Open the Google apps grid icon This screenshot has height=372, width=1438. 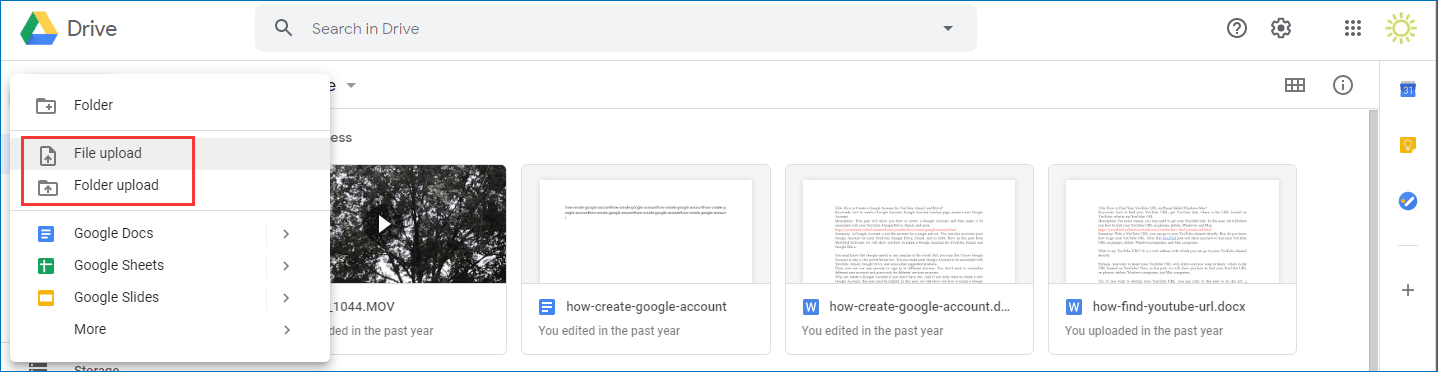(1353, 29)
